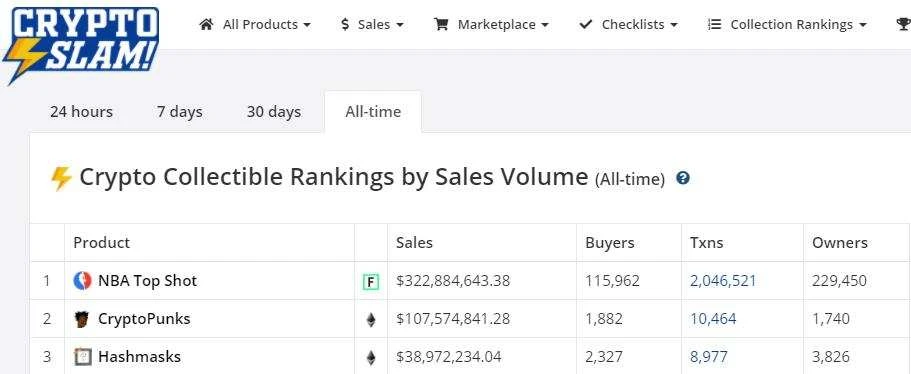Click the 1,740 owners value

pos(831,319)
